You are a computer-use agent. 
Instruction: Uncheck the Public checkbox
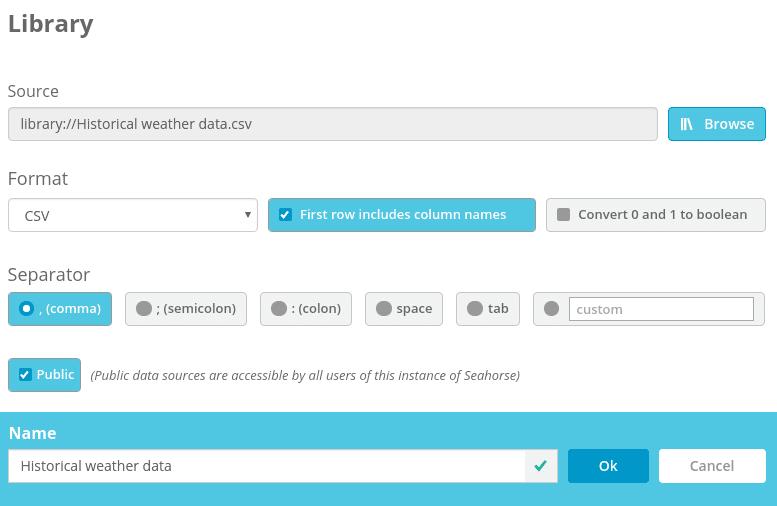coord(25,375)
